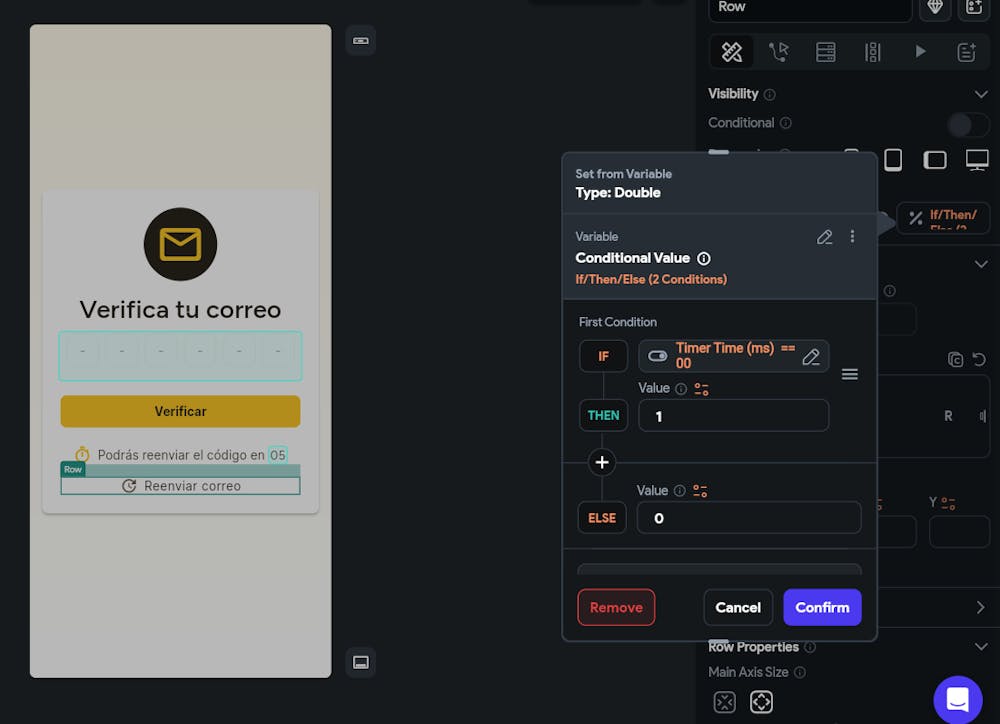Image resolution: width=1000 pixels, height=724 pixels.
Task: Set ELSE value from variable icon
Action: click(x=700, y=491)
